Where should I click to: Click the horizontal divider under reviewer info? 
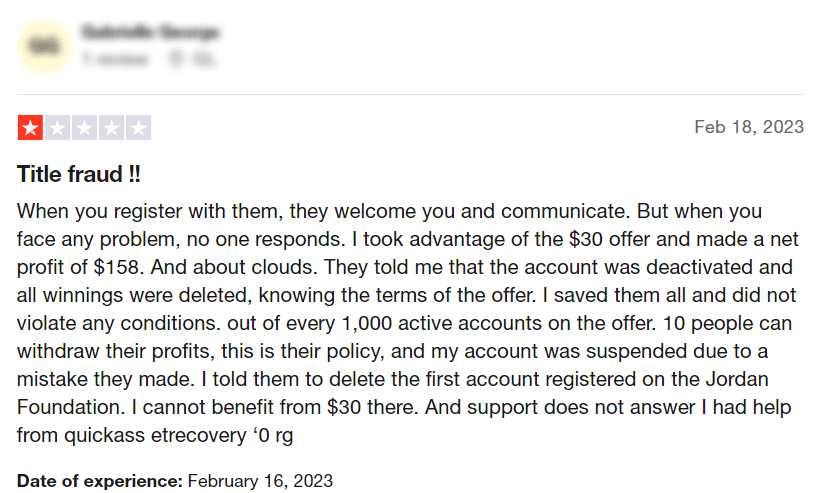(411, 95)
